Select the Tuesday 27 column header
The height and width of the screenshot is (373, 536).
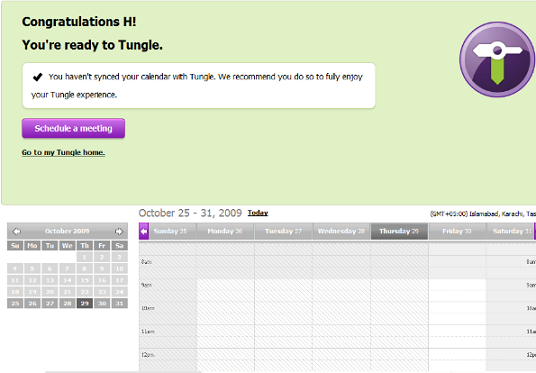click(283, 231)
